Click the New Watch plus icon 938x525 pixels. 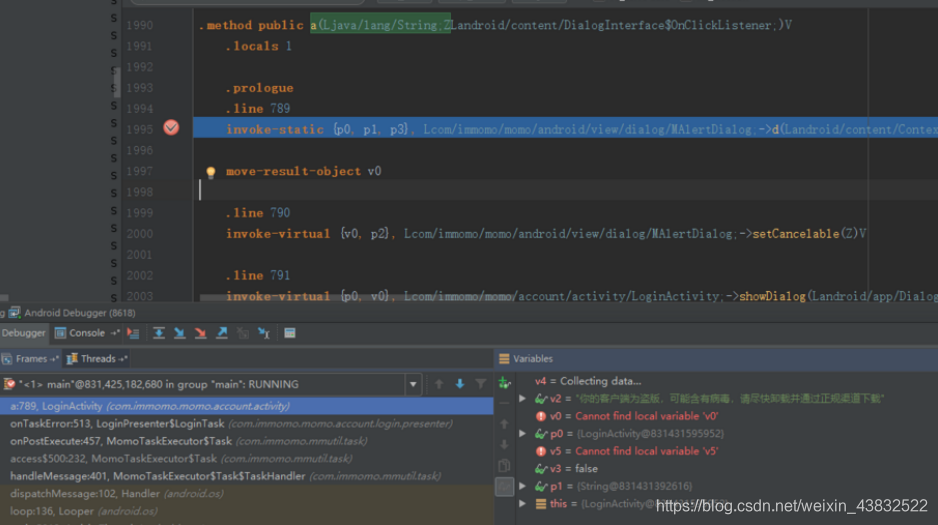pos(504,383)
